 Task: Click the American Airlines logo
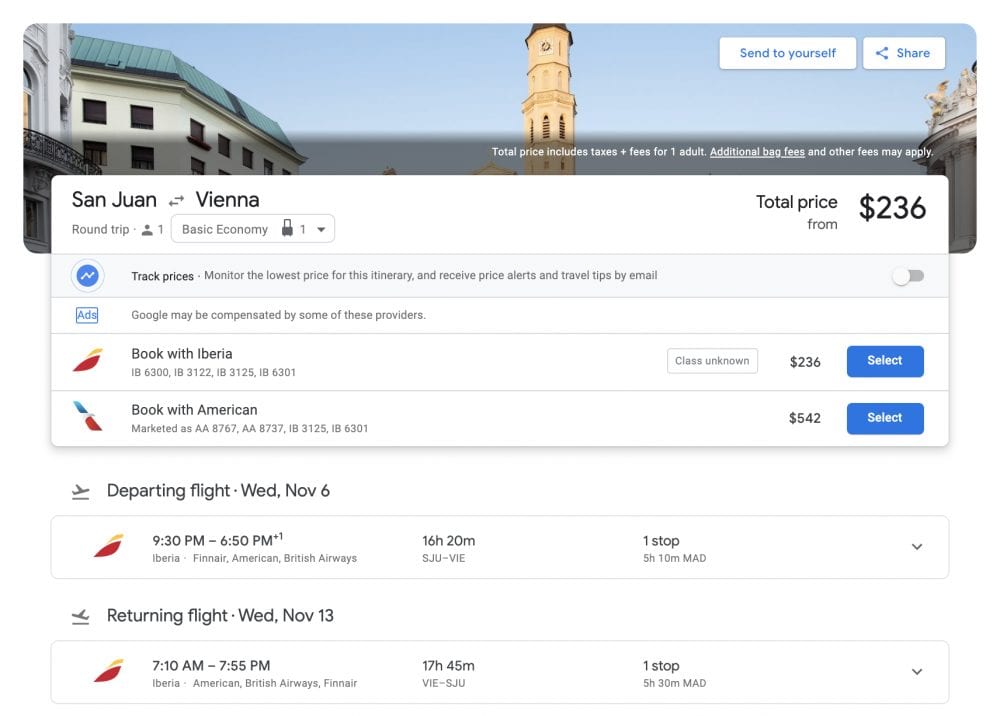click(x=88, y=417)
